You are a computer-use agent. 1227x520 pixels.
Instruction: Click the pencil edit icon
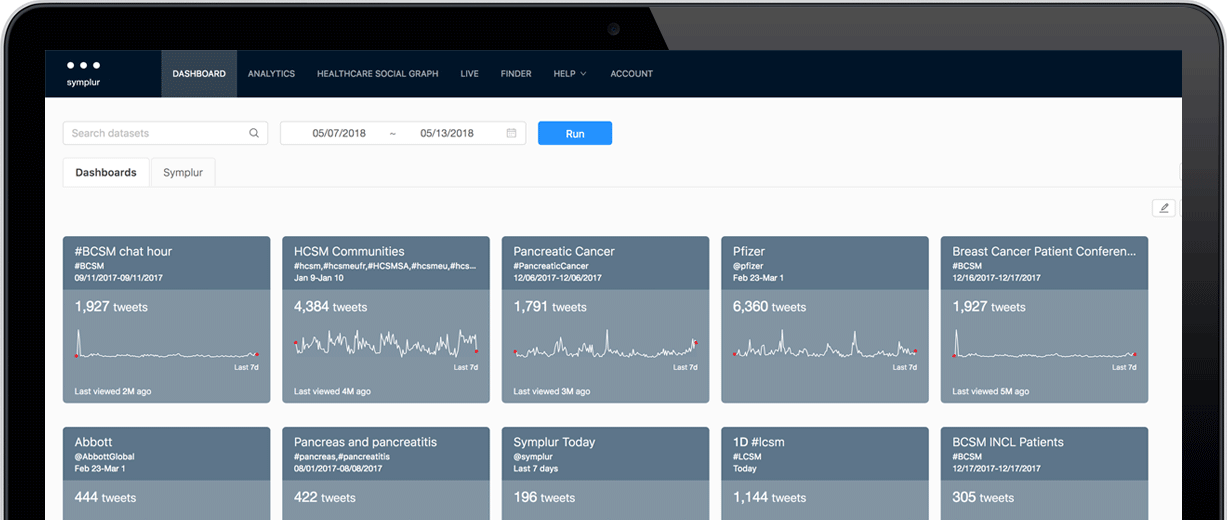[x=1163, y=208]
